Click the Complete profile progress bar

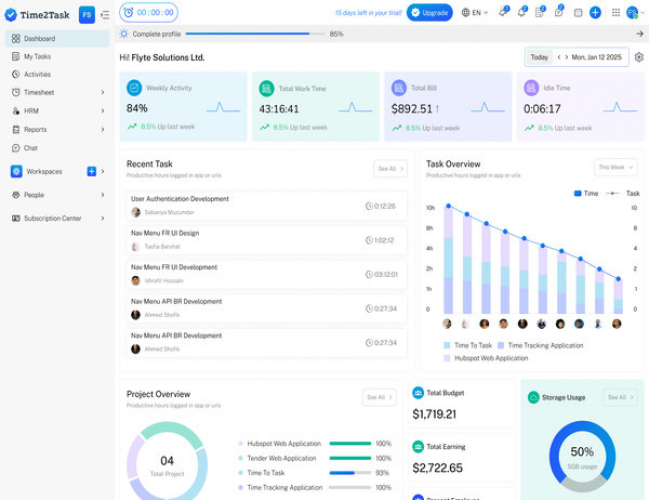pyautogui.click(x=255, y=34)
